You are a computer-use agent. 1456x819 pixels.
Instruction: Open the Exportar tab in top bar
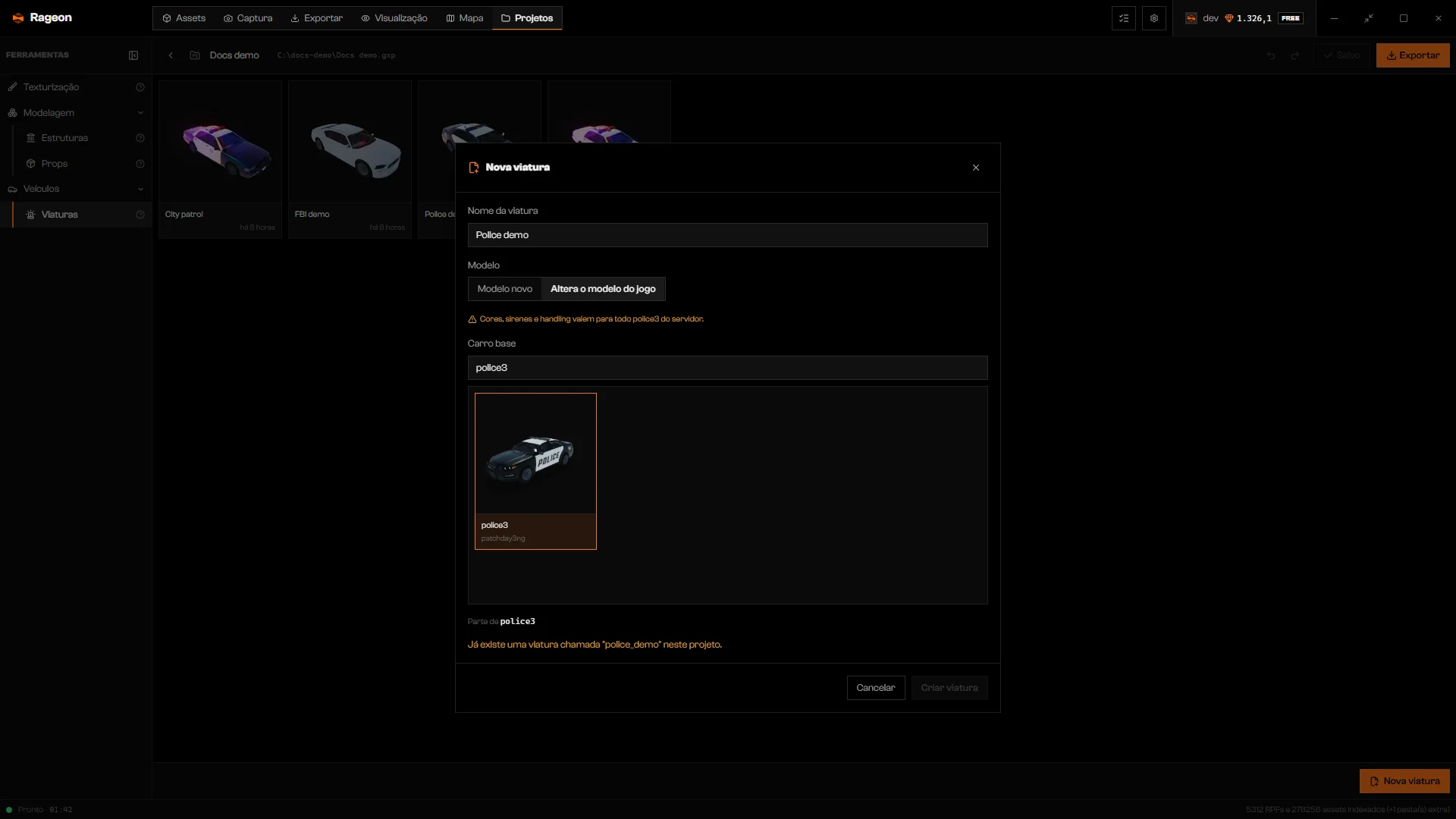click(x=317, y=18)
